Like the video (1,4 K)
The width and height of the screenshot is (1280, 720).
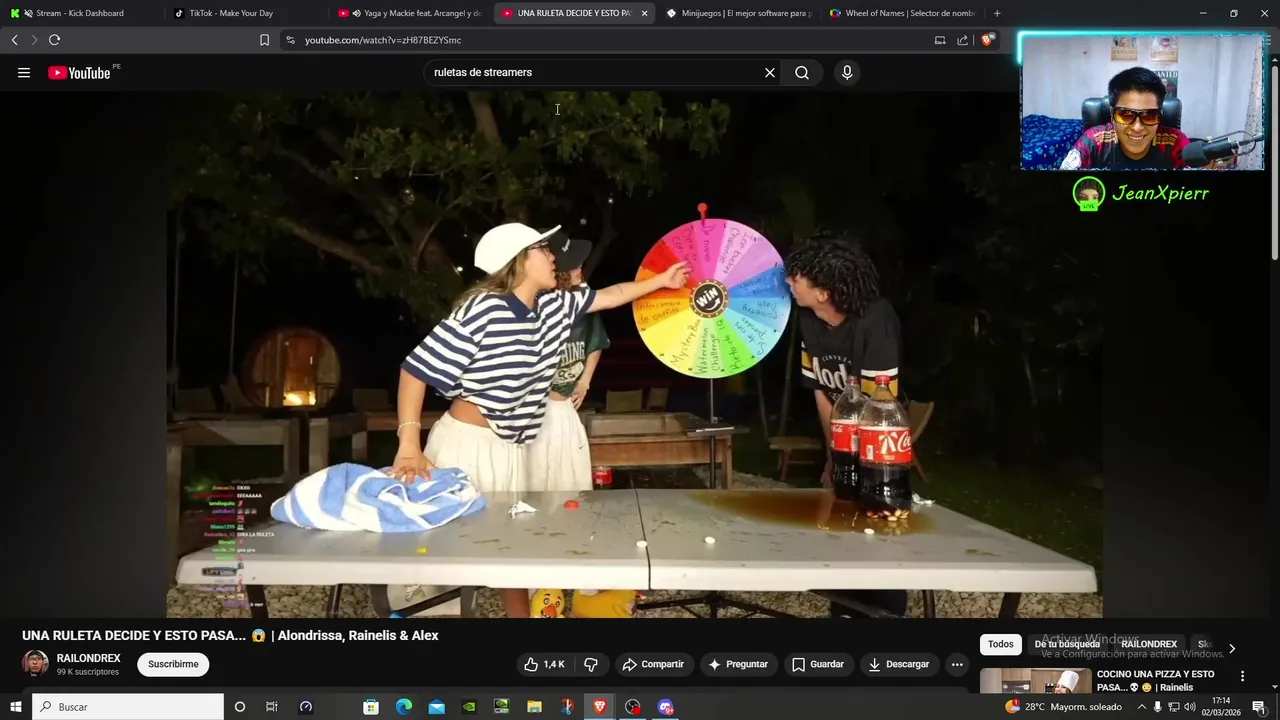[x=545, y=664]
